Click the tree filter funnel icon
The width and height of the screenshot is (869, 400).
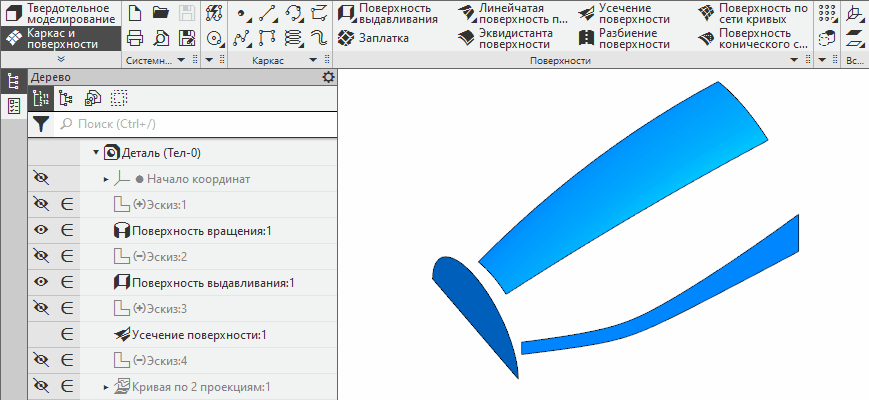40,124
